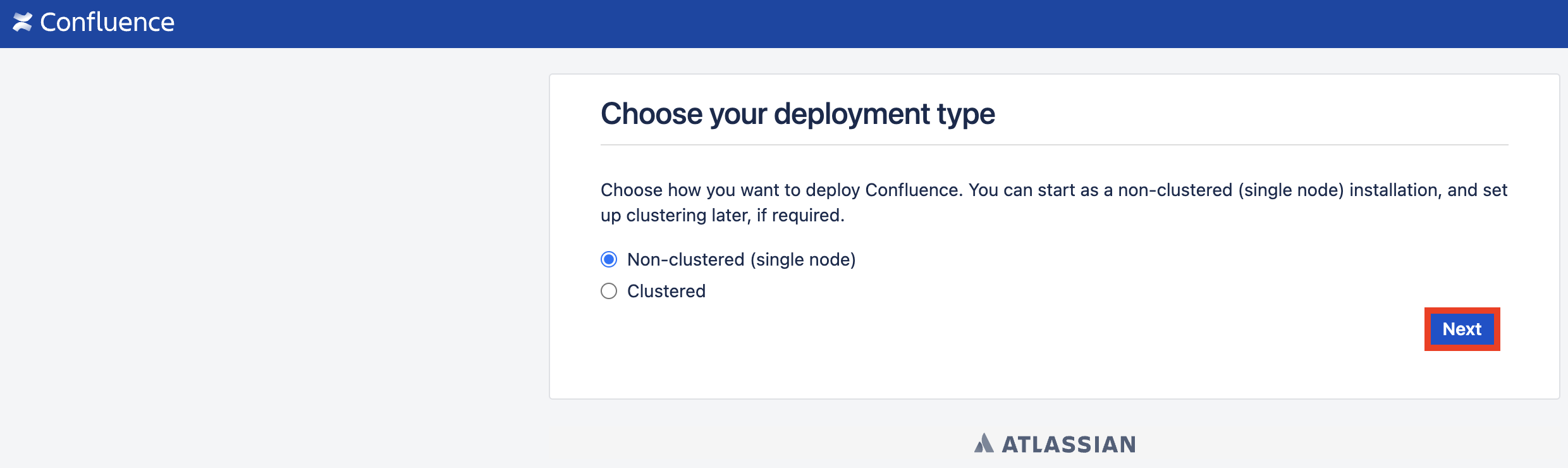Select the Clustered radio button
This screenshot has width=1568, height=468.
(609, 291)
